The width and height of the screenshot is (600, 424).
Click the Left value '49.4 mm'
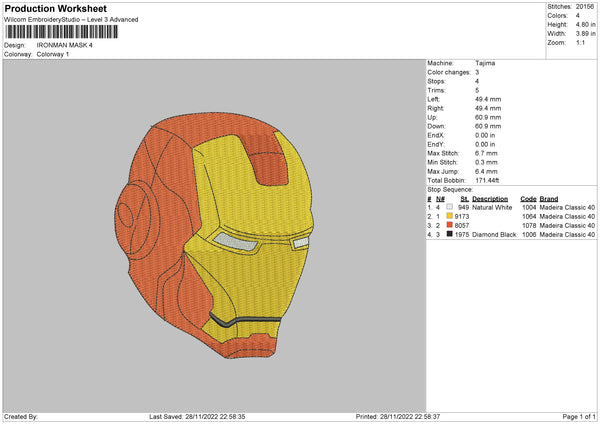click(x=488, y=99)
